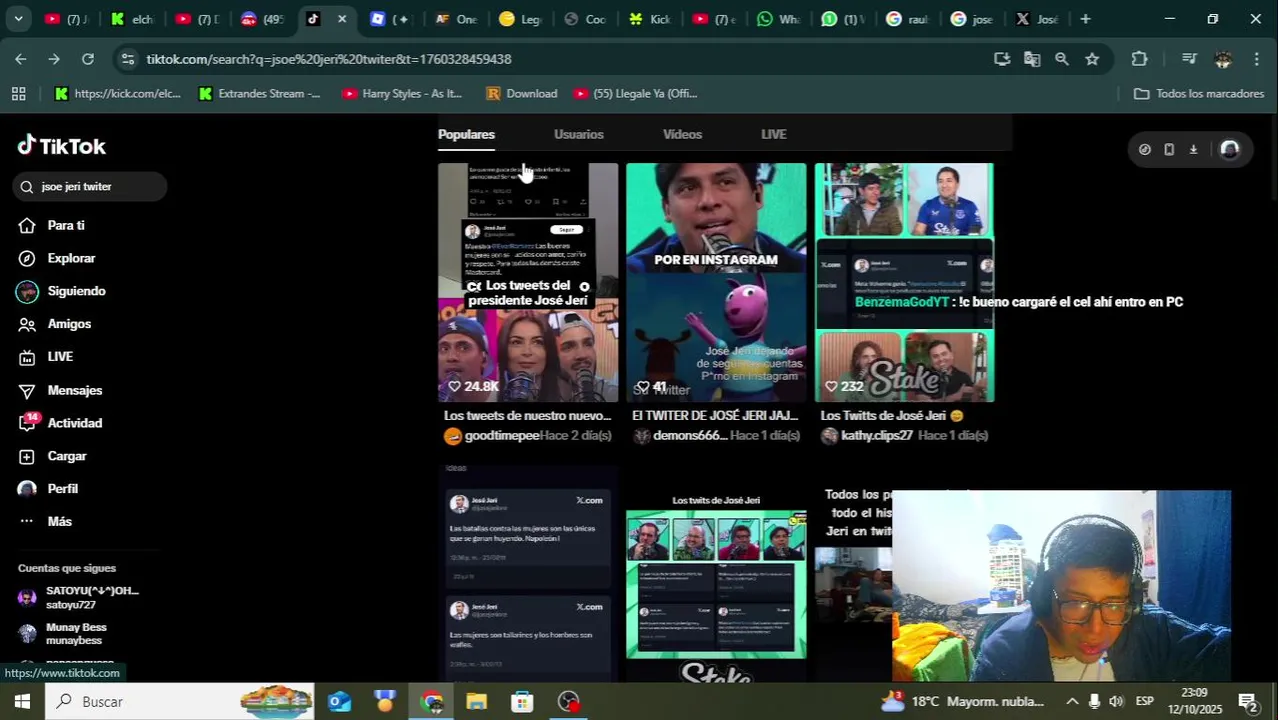Open the volume control in the tray
Viewport: 1278px width, 720px height.
1116,701
